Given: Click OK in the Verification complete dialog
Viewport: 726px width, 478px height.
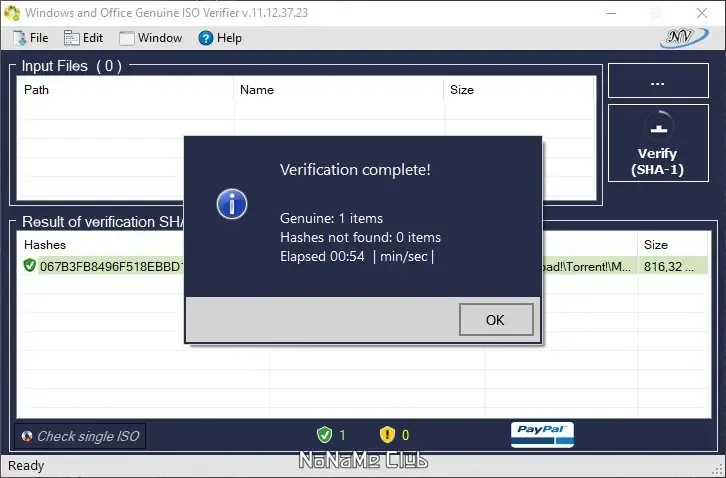Looking at the screenshot, I should pos(496,320).
